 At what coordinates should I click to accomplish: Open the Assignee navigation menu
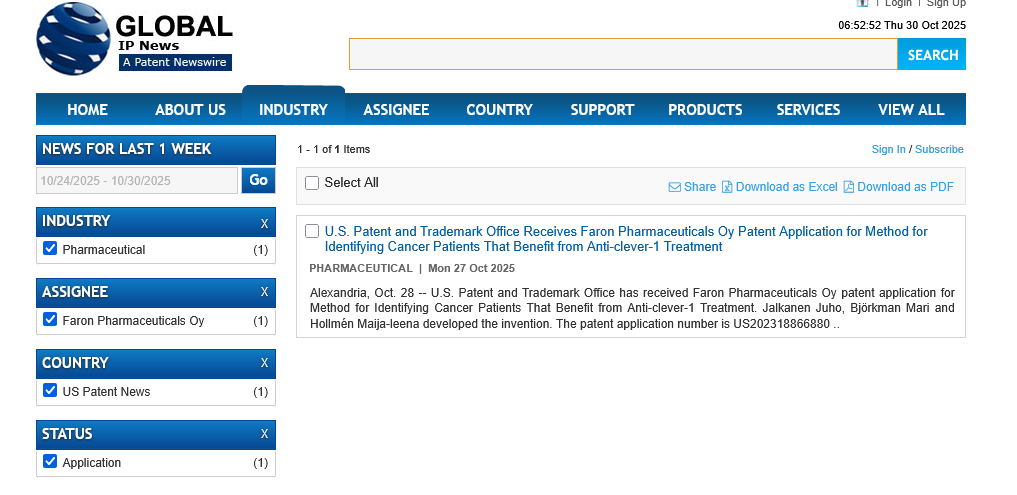(396, 109)
